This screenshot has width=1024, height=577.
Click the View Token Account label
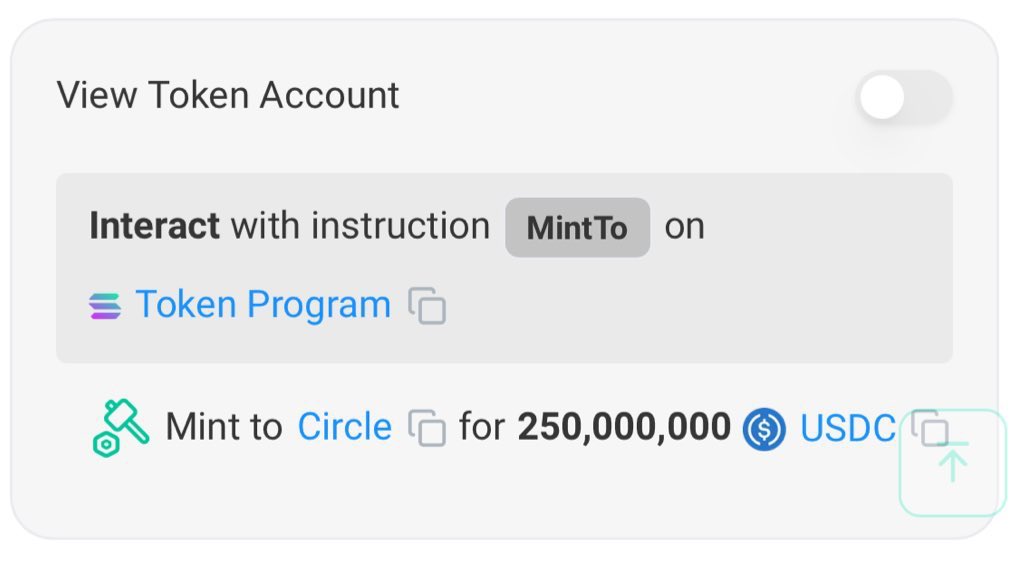(x=228, y=95)
